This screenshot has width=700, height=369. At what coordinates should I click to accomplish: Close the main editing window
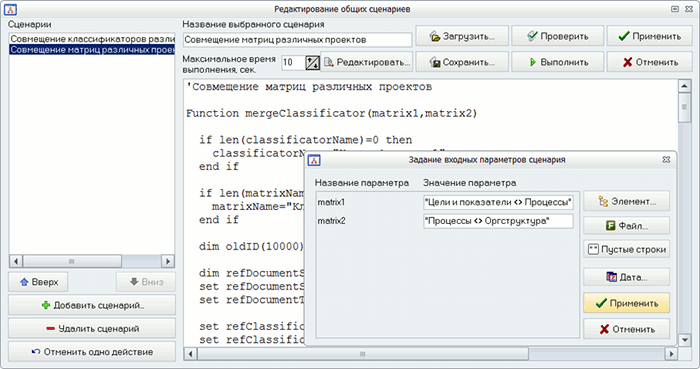point(689,9)
